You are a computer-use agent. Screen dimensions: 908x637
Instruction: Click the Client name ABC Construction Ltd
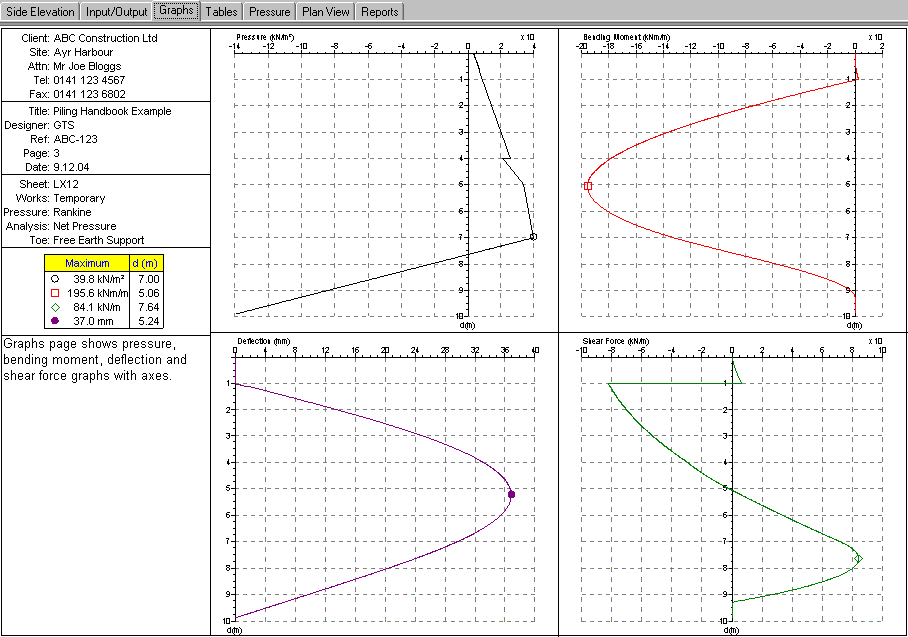pos(105,38)
